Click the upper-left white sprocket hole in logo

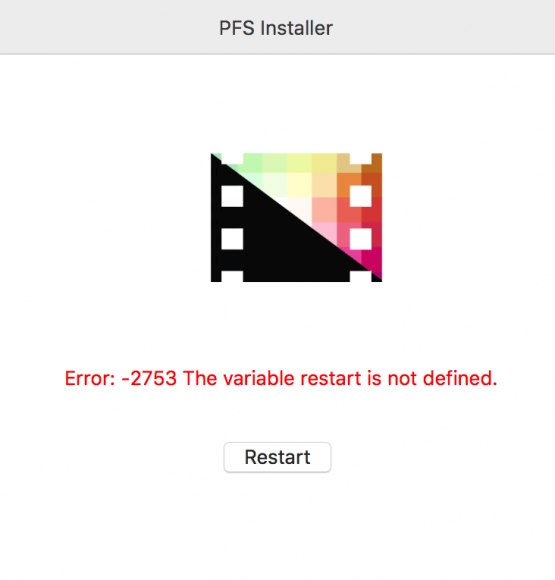232,196
